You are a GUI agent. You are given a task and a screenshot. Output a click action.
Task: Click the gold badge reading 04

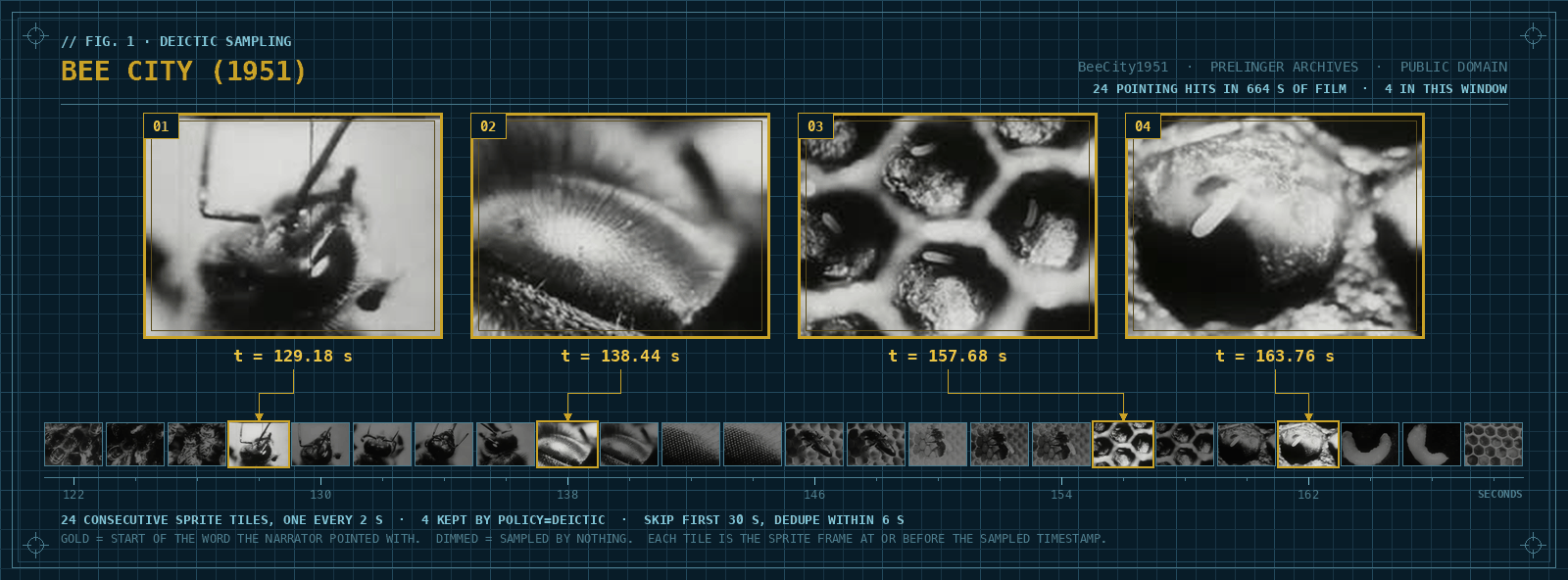pos(1143,126)
